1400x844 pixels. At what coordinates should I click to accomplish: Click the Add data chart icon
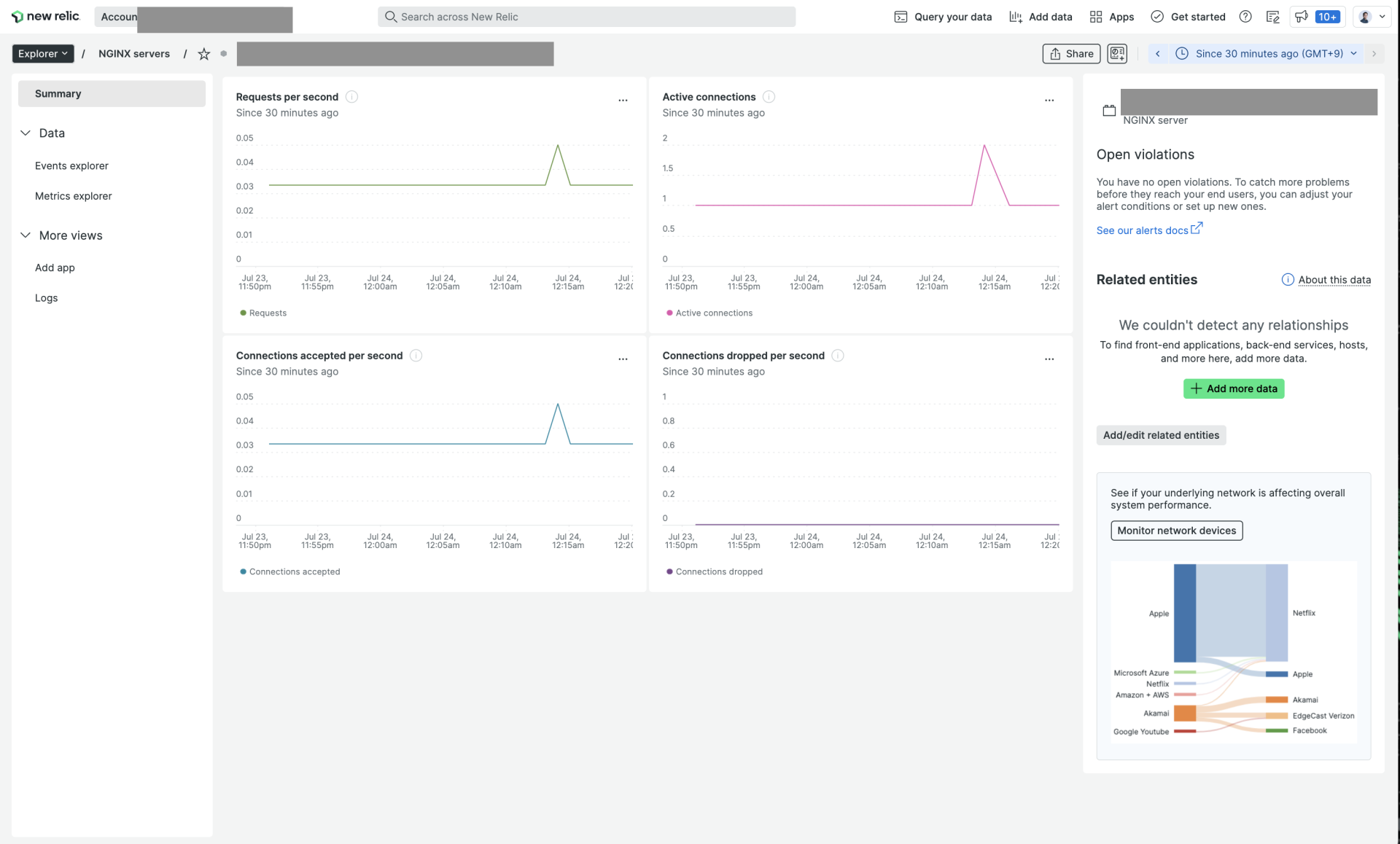[x=1015, y=16]
